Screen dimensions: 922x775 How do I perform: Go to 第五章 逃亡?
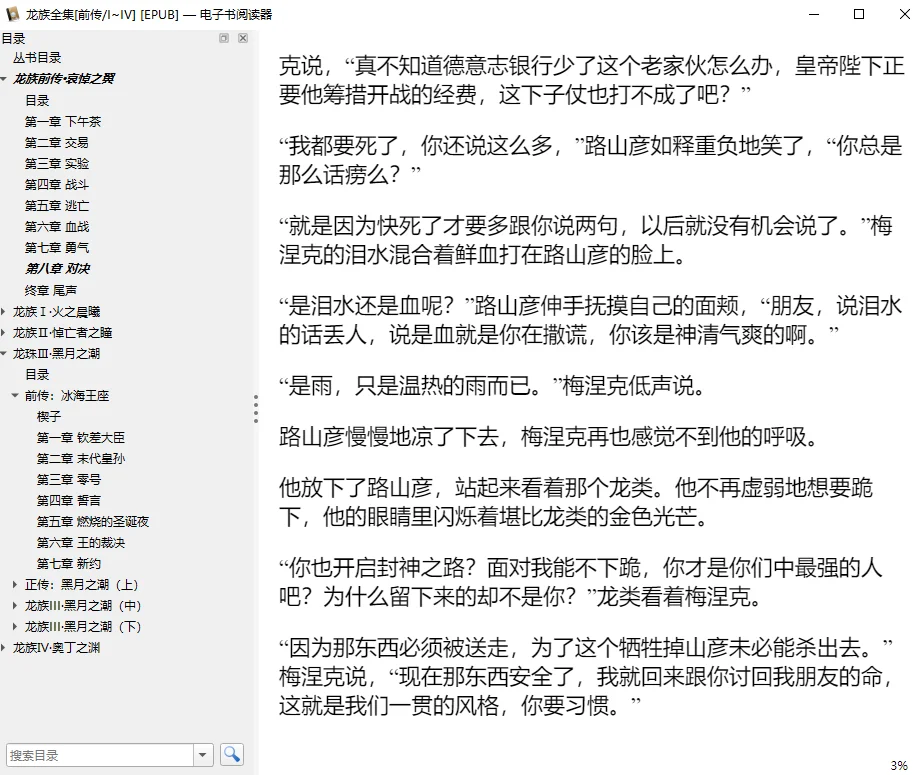click(56, 206)
